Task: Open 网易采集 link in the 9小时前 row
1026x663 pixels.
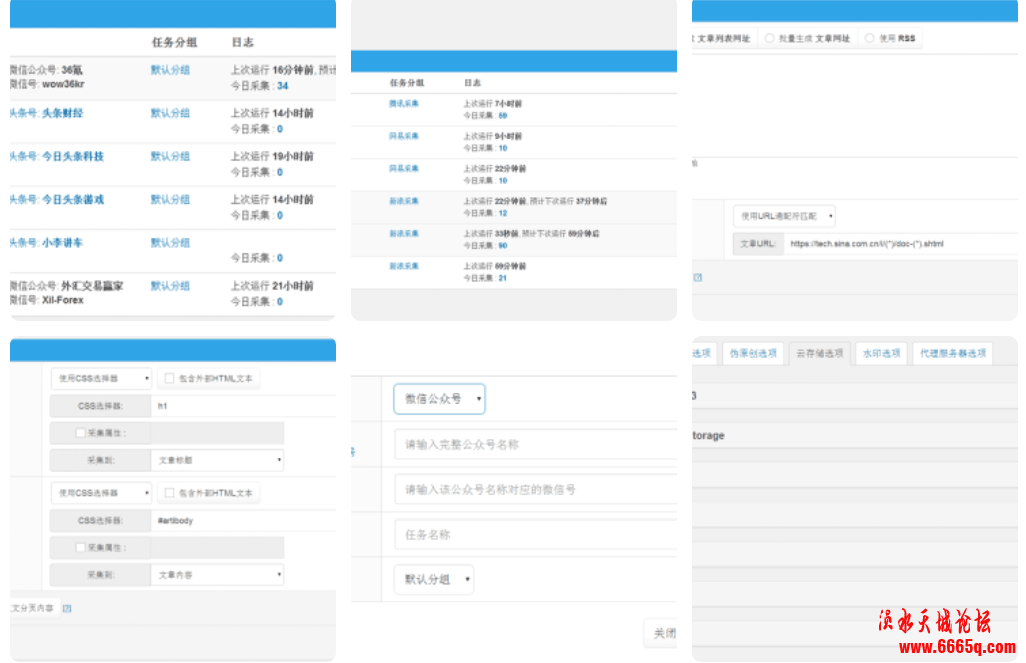Action: [404, 136]
